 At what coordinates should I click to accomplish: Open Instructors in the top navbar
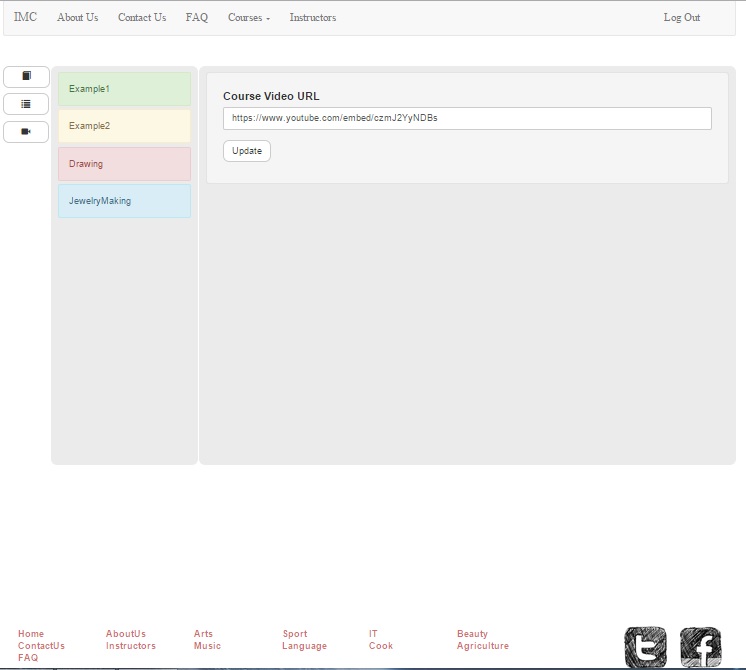pos(313,18)
